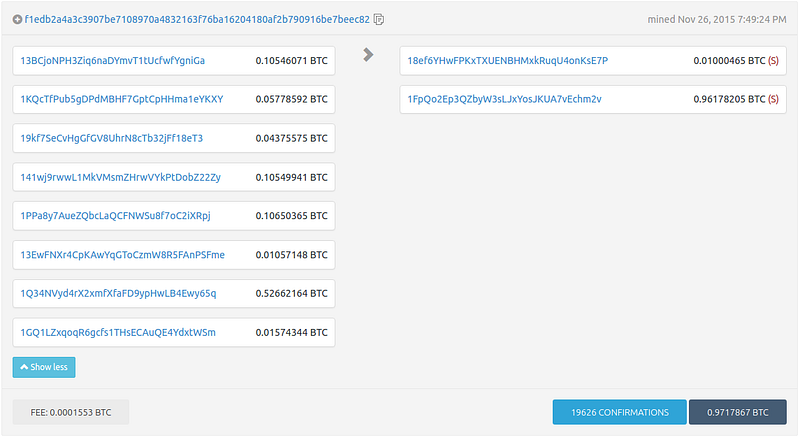Image resolution: width=800 pixels, height=437 pixels.
Task: Open input address 141wj9rwwL1MkVMsmZHrwVYkPtDobZ22Zy
Action: pyautogui.click(x=120, y=177)
